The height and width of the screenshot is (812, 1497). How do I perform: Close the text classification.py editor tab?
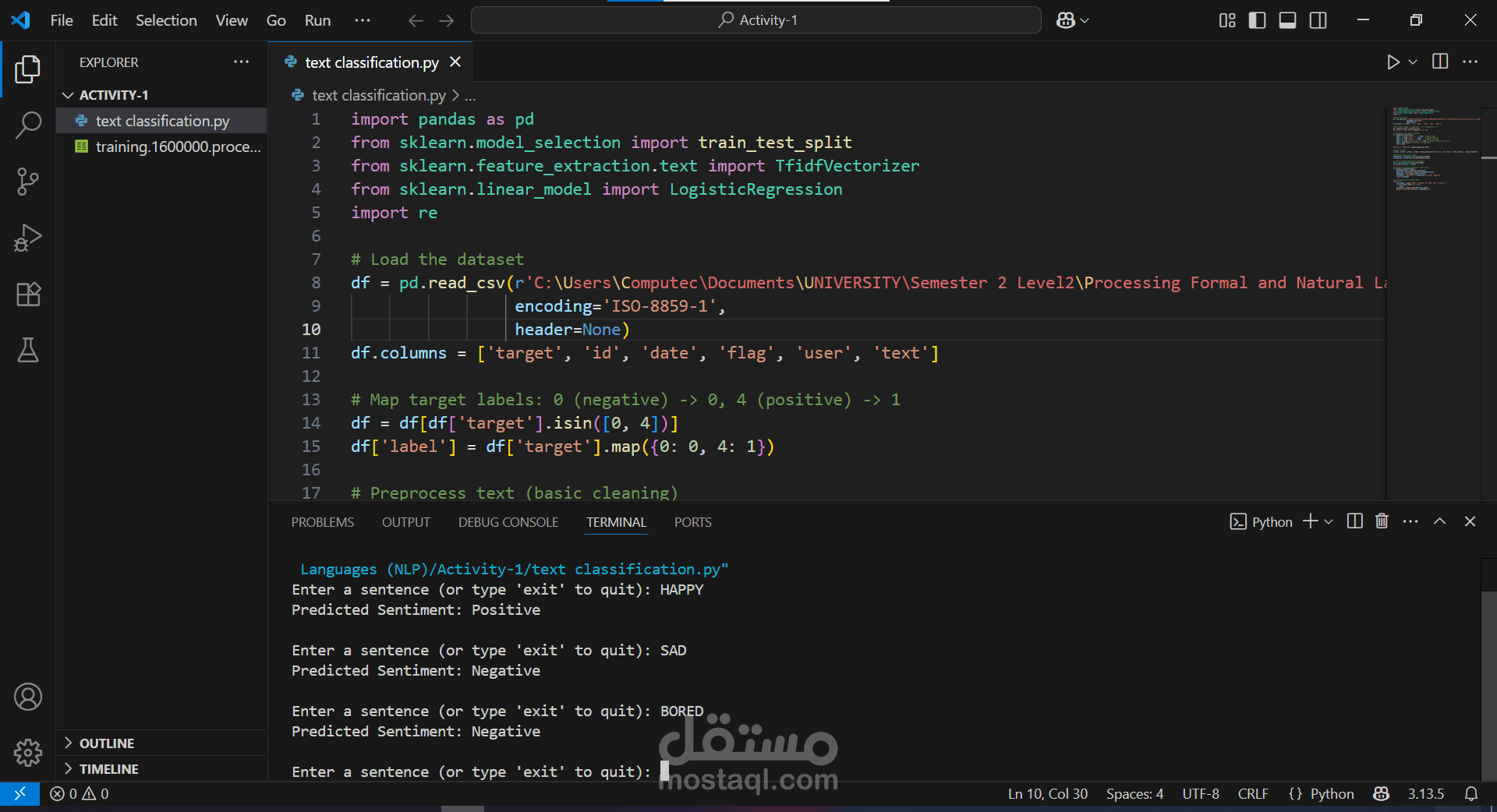pyautogui.click(x=455, y=62)
